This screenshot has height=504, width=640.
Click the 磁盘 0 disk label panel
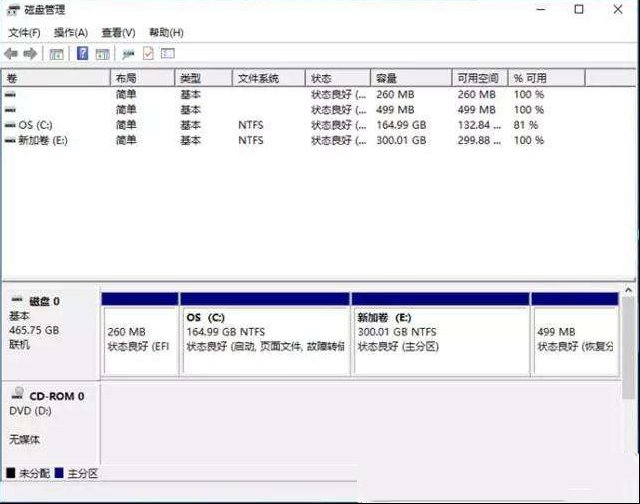click(51, 333)
